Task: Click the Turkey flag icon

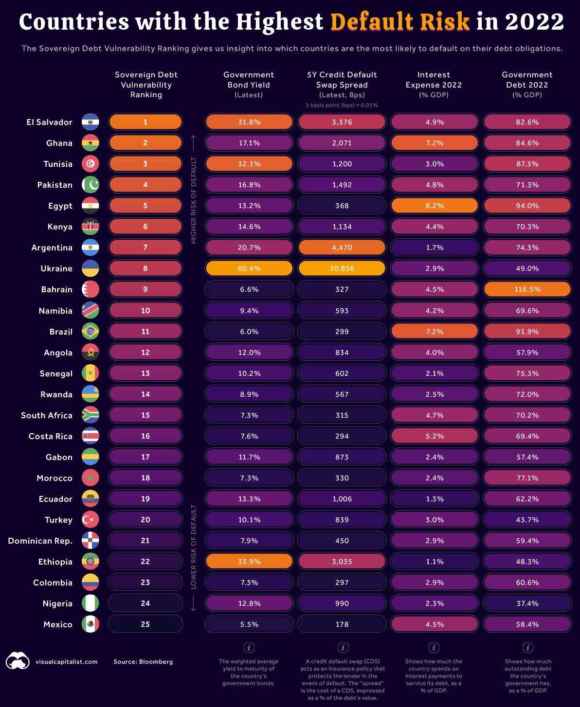Action: coord(90,520)
